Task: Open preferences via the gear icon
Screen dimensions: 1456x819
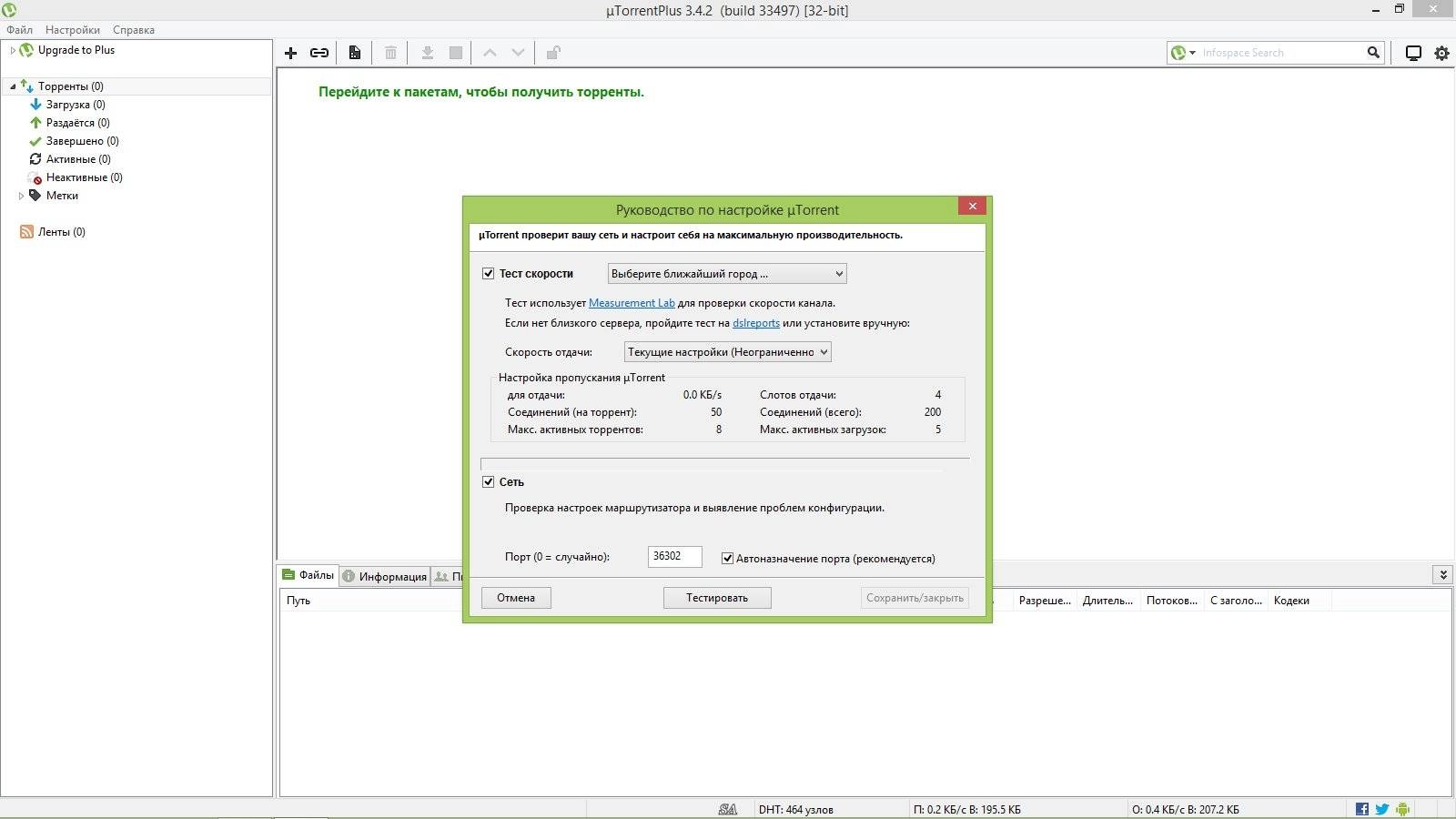Action: point(1442,53)
